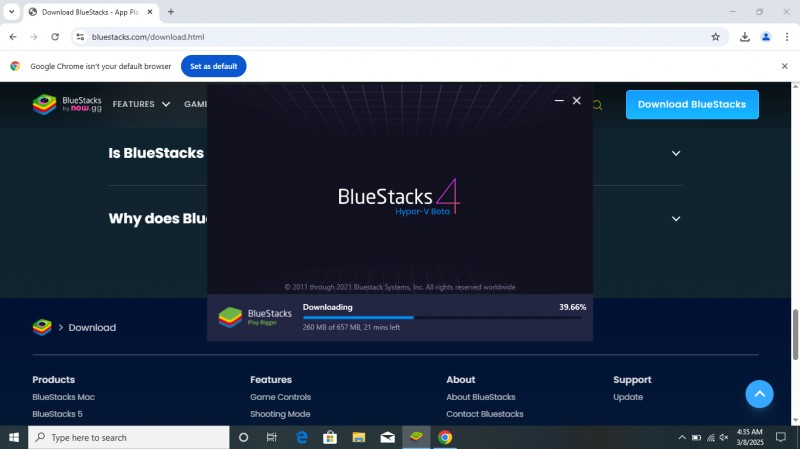Click Set as default button

point(213,66)
